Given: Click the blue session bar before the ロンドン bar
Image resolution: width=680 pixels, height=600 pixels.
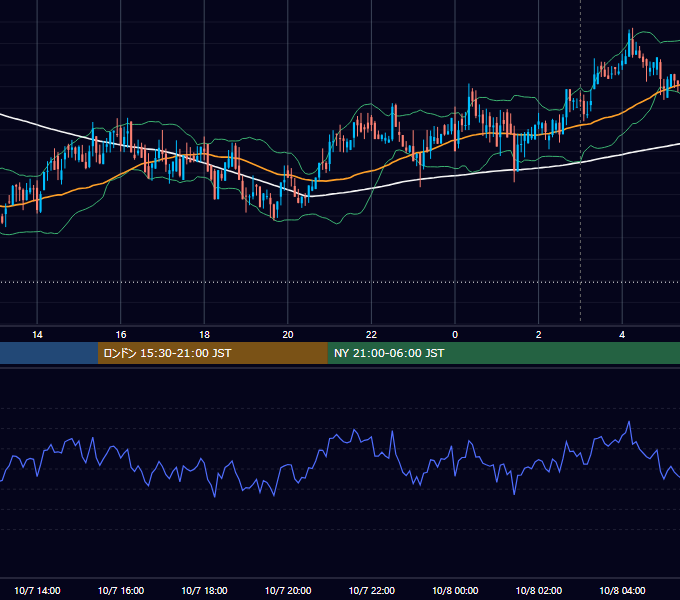Looking at the screenshot, I should 49,353.
